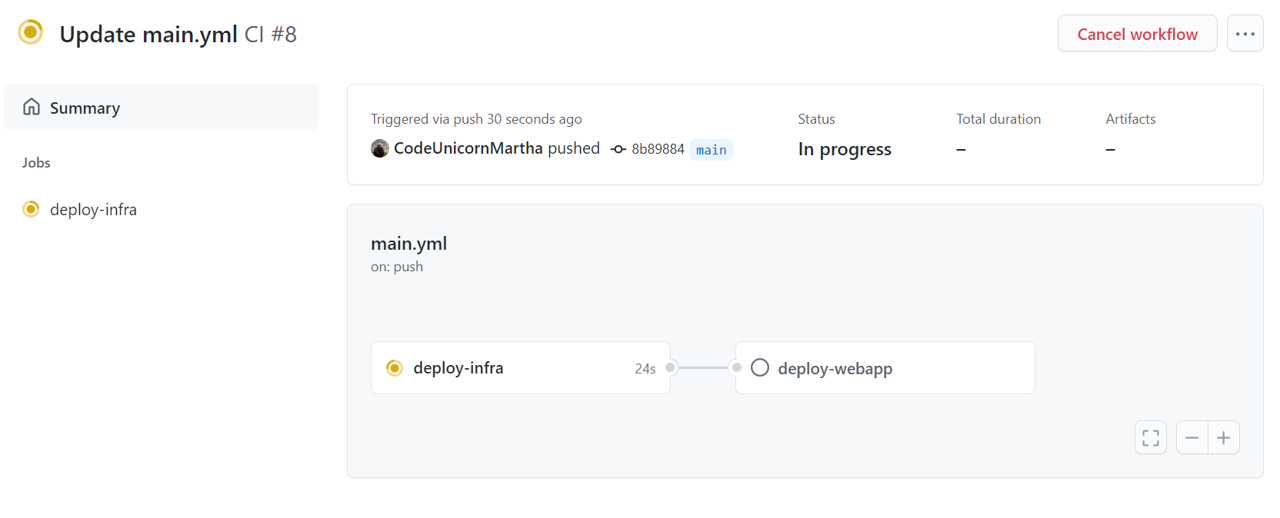The image size is (1280, 518).
Task: Click deploy-infra in-progress status icon in sidebar
Action: click(x=31, y=209)
